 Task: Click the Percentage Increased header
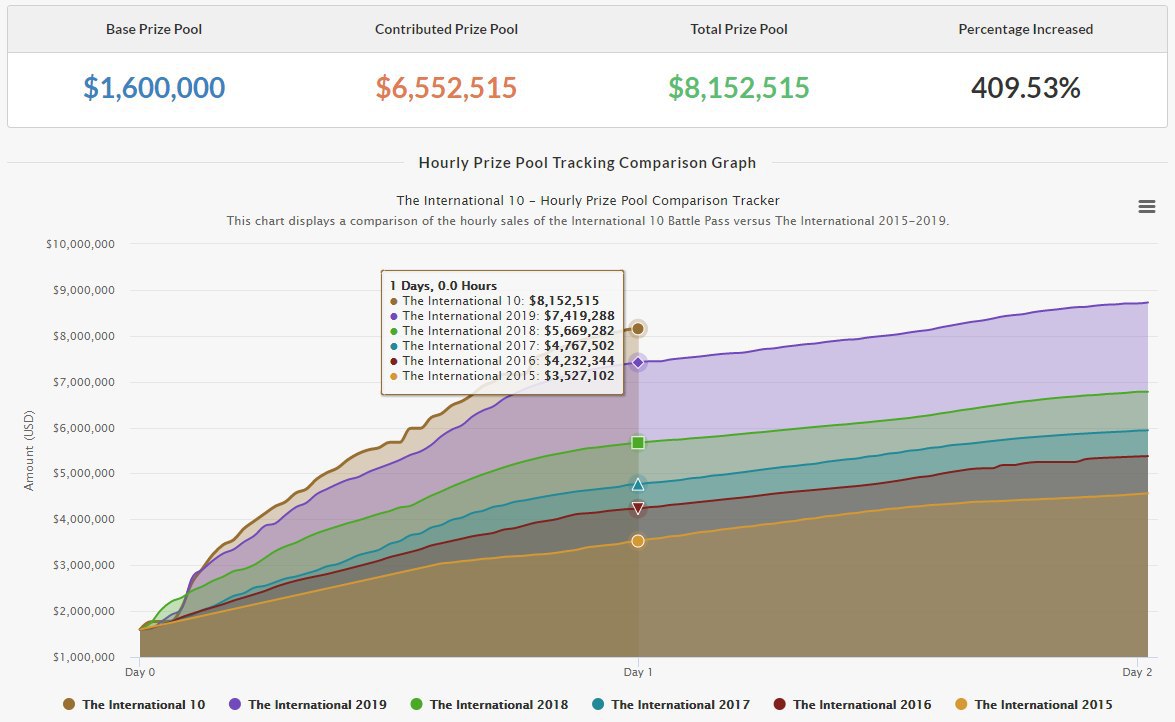tap(1026, 29)
